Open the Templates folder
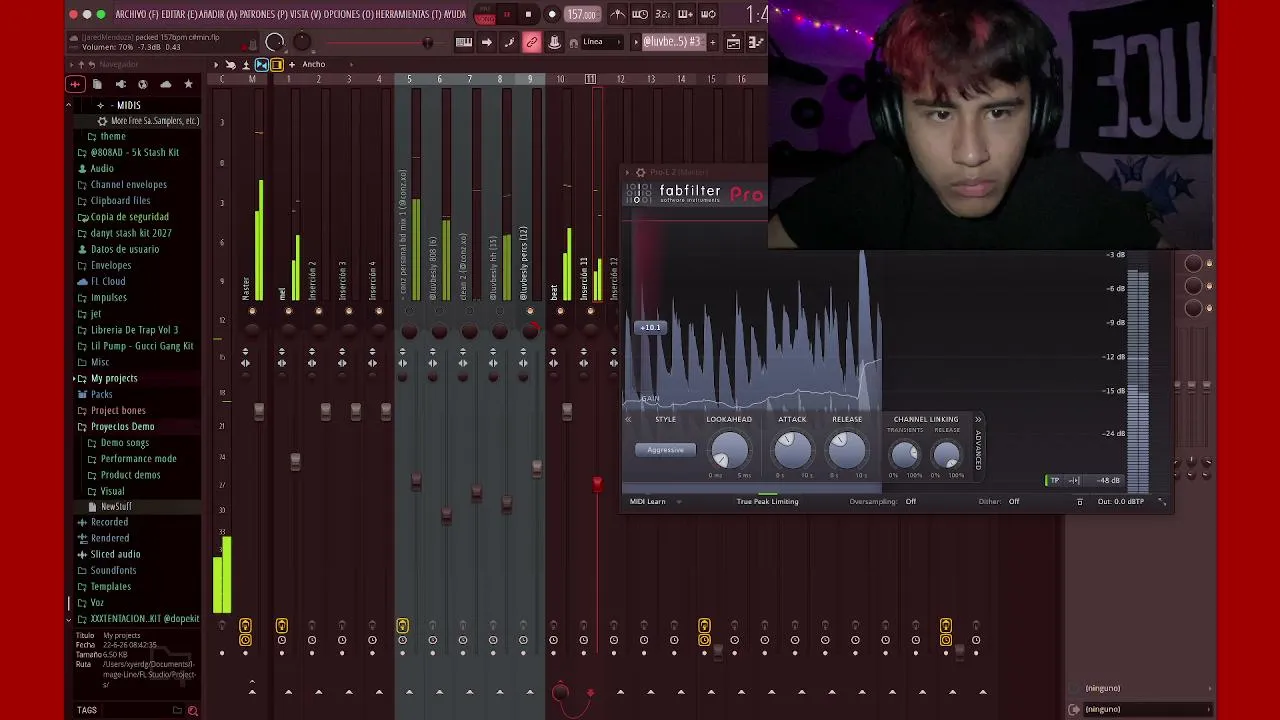This screenshot has height=720, width=1280. [111, 586]
